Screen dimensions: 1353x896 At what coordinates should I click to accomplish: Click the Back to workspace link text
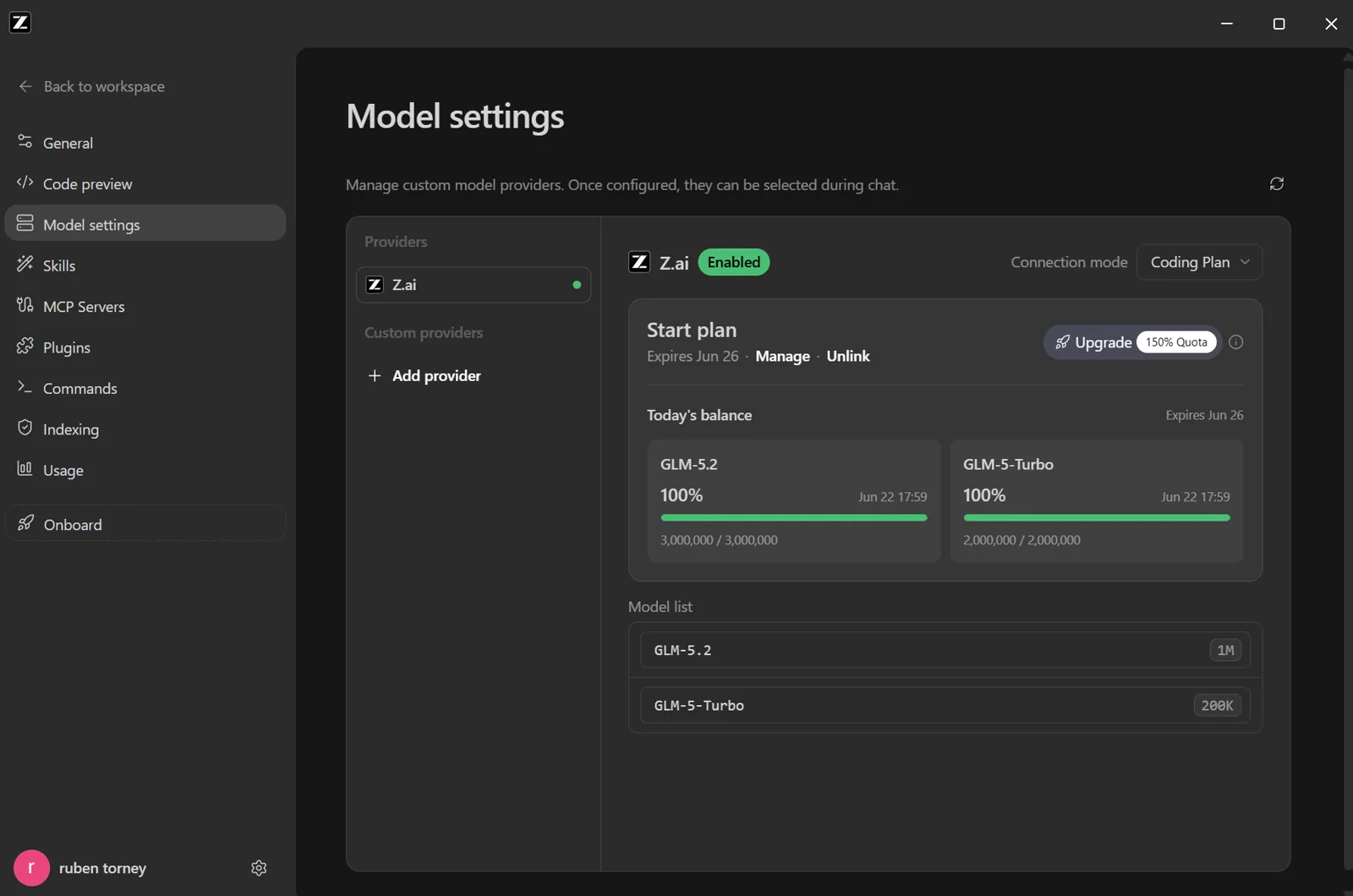104,86
